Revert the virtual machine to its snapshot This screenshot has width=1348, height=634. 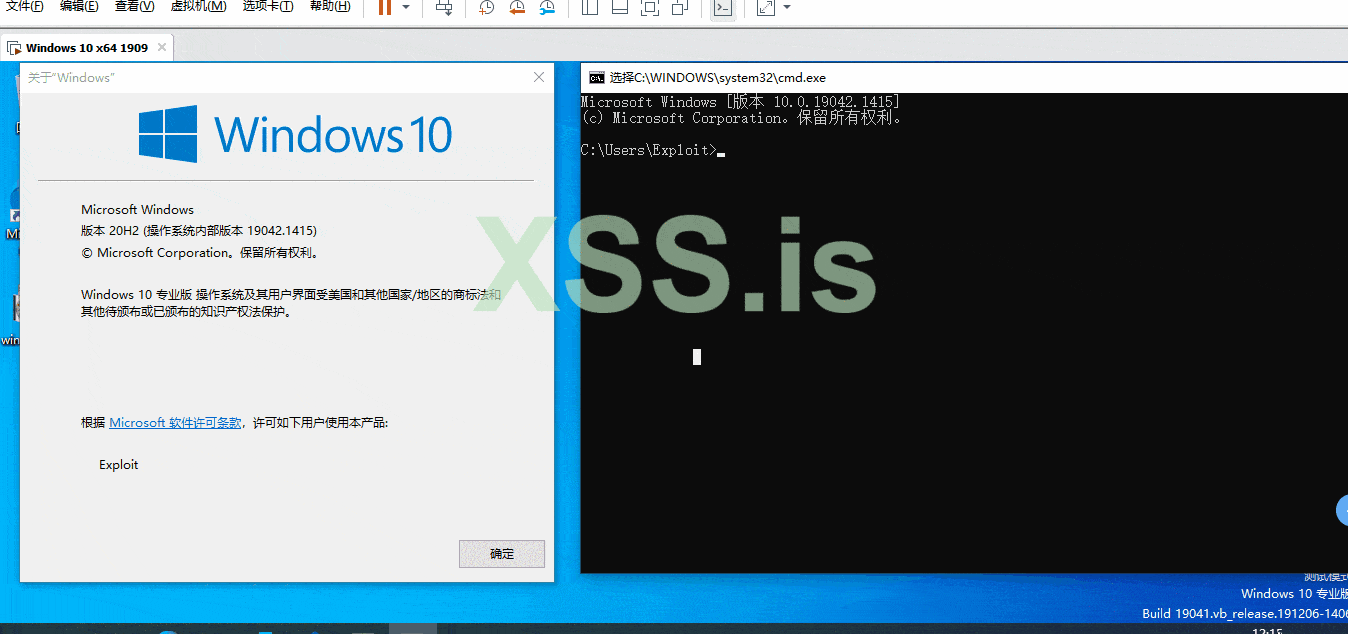(x=516, y=8)
